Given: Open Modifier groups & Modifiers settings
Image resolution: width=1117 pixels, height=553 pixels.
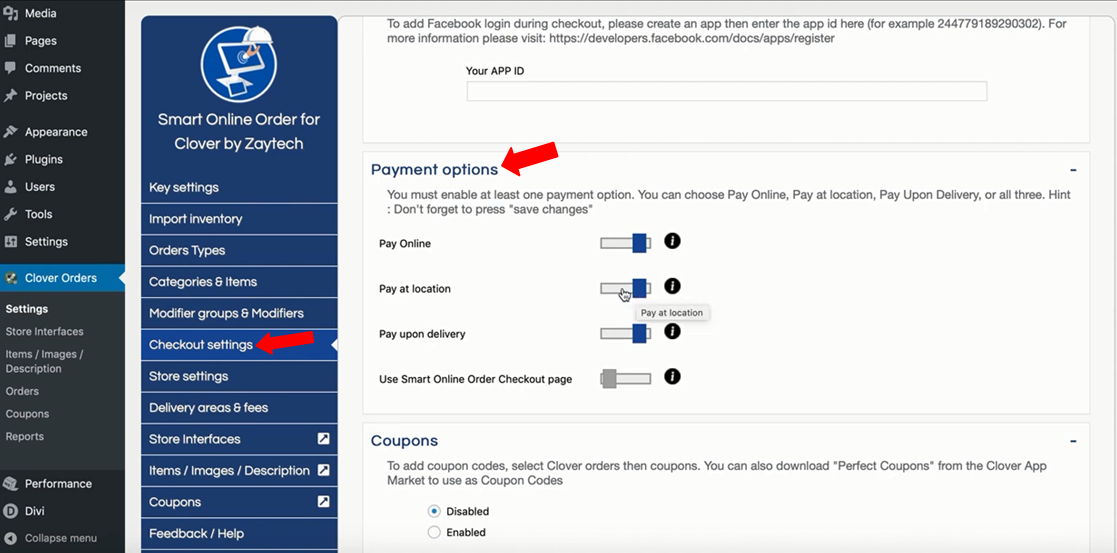Looking at the screenshot, I should tap(239, 313).
